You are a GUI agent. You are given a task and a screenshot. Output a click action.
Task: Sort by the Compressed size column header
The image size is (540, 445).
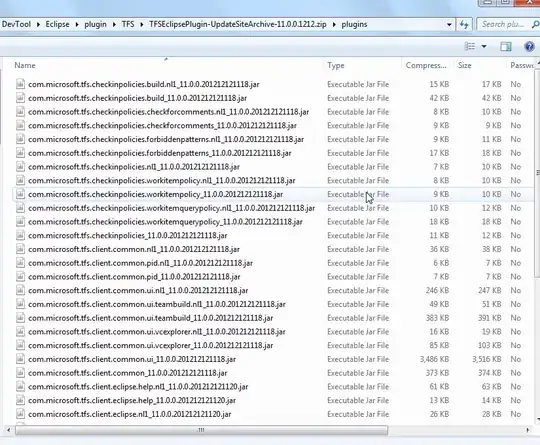click(426, 65)
